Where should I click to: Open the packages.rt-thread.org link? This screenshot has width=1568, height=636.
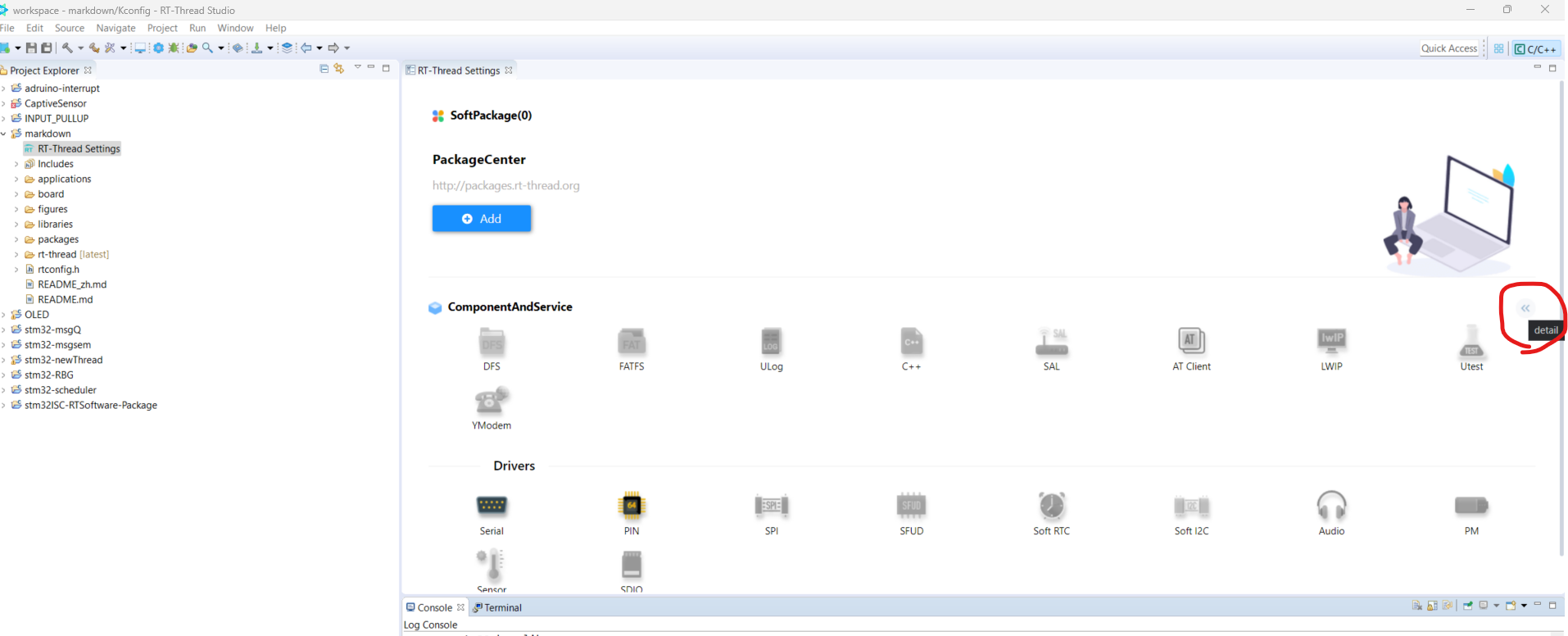pos(505,185)
